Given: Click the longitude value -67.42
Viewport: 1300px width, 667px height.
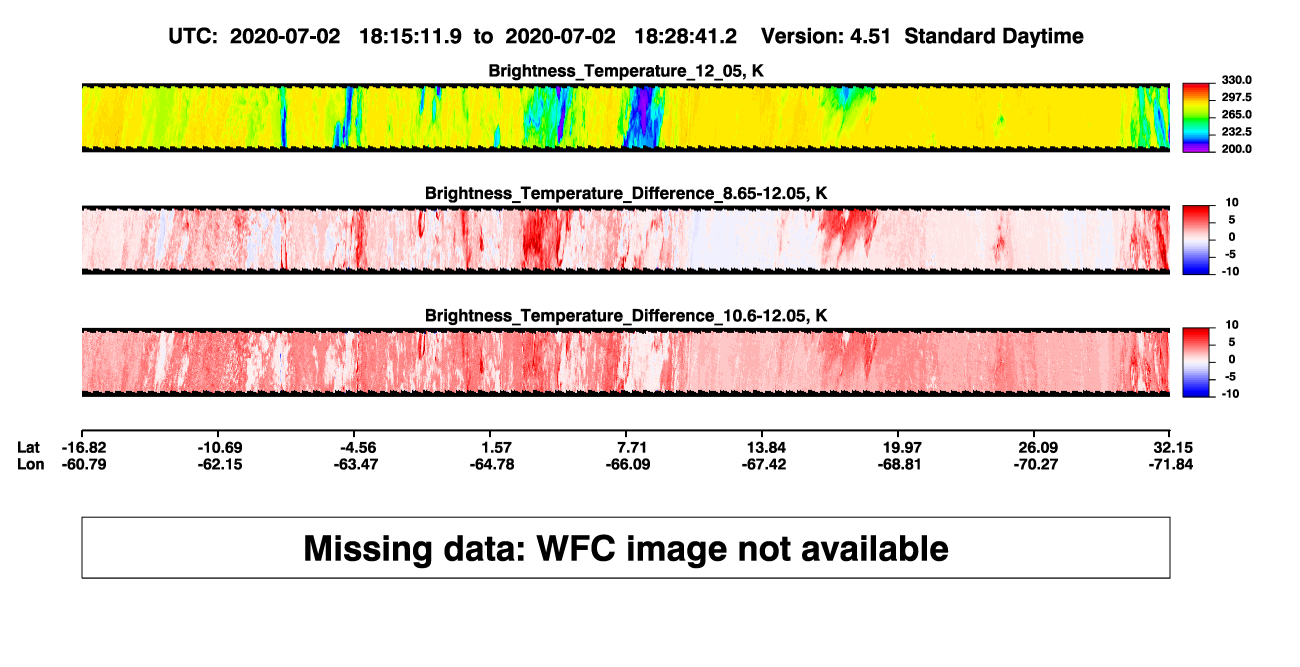Looking at the screenshot, I should (762, 464).
